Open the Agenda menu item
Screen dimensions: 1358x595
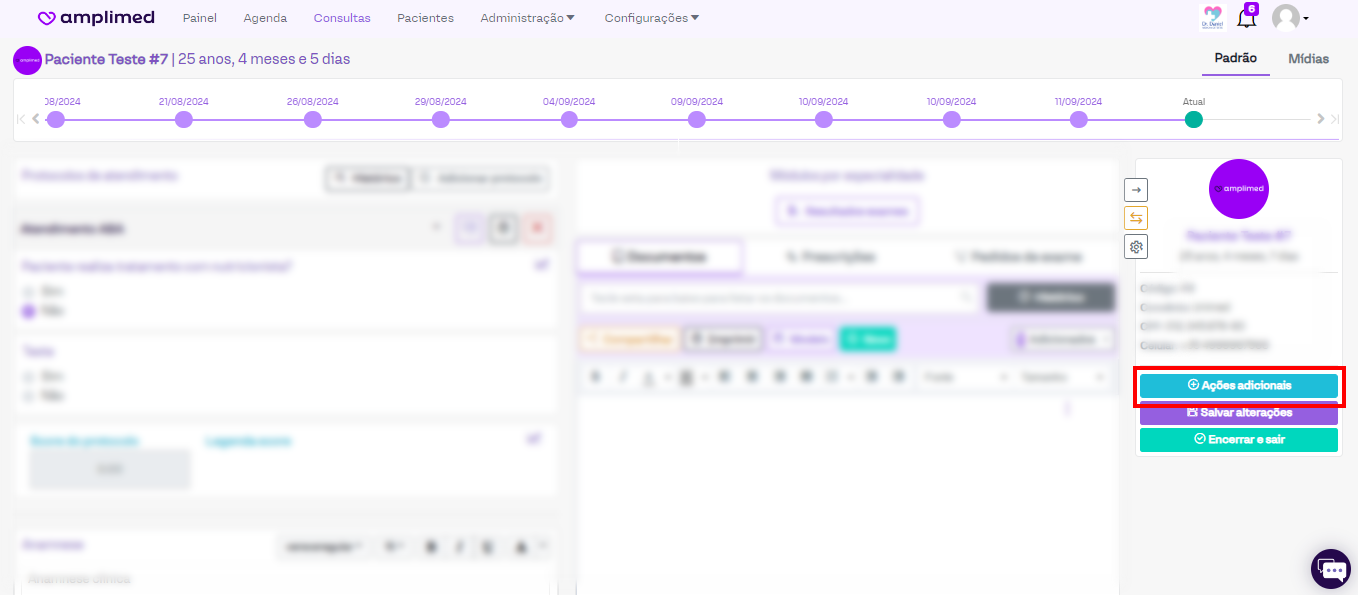point(265,18)
